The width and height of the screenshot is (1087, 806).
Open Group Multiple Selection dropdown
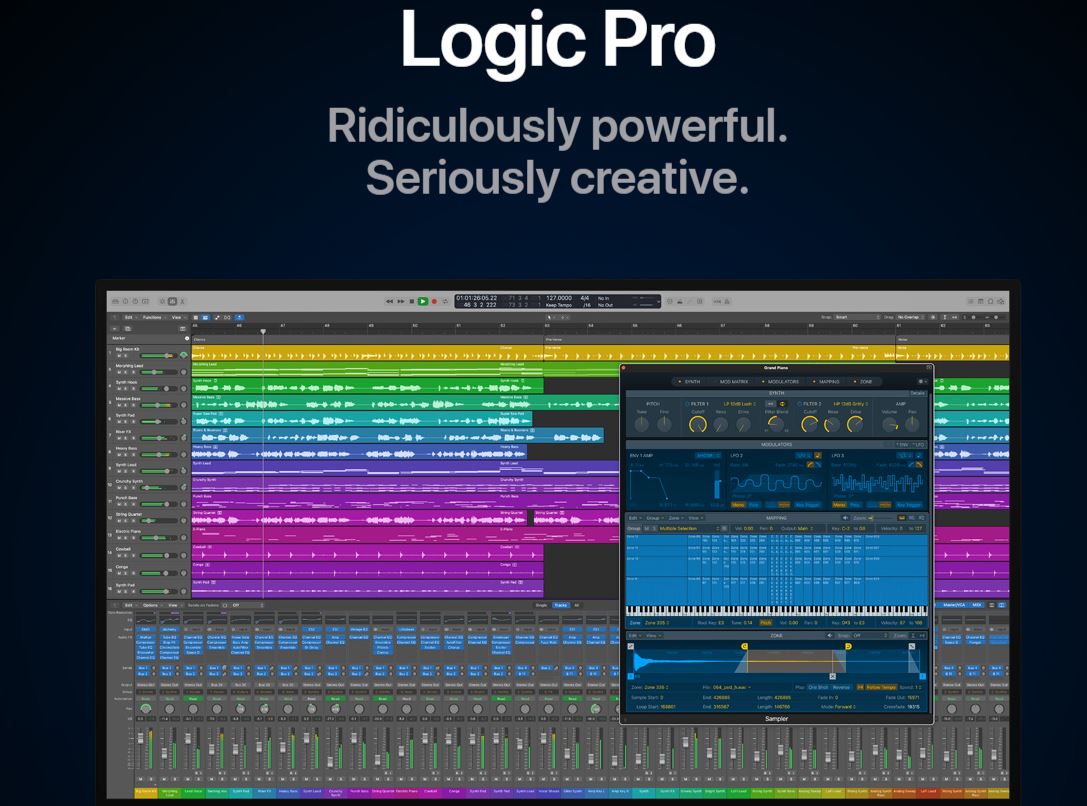pyautogui.click(x=690, y=529)
